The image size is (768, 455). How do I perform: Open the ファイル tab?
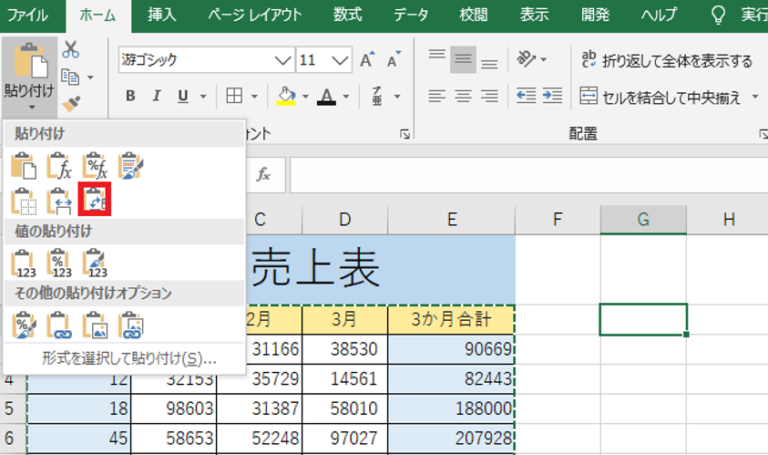(x=27, y=15)
